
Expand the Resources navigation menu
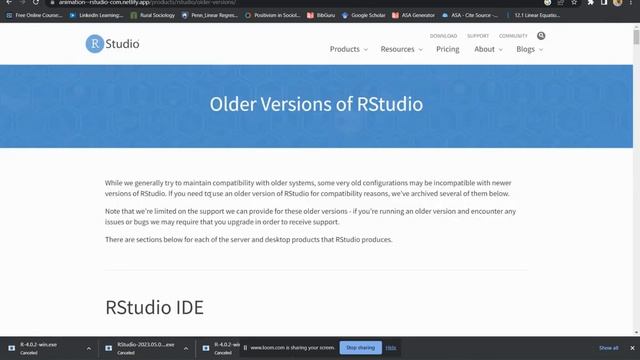click(402, 49)
